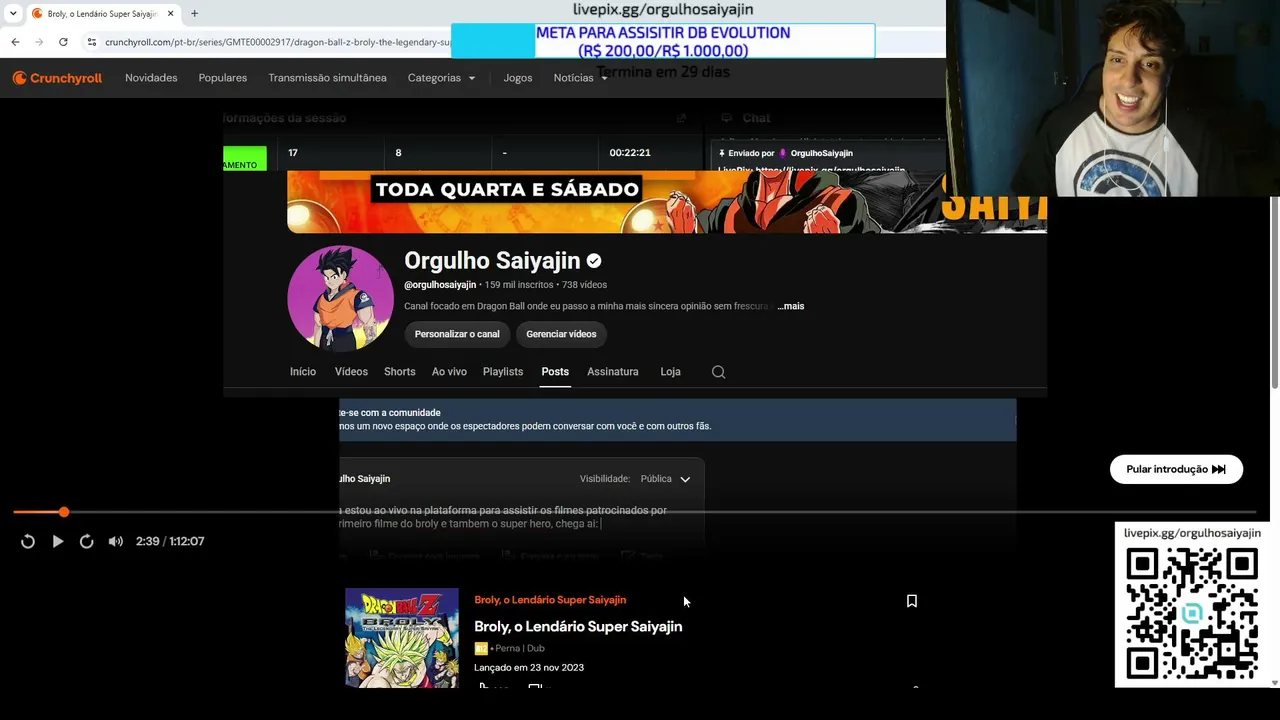Click the 2:39 / 1:12:07 time display

pos(170,541)
